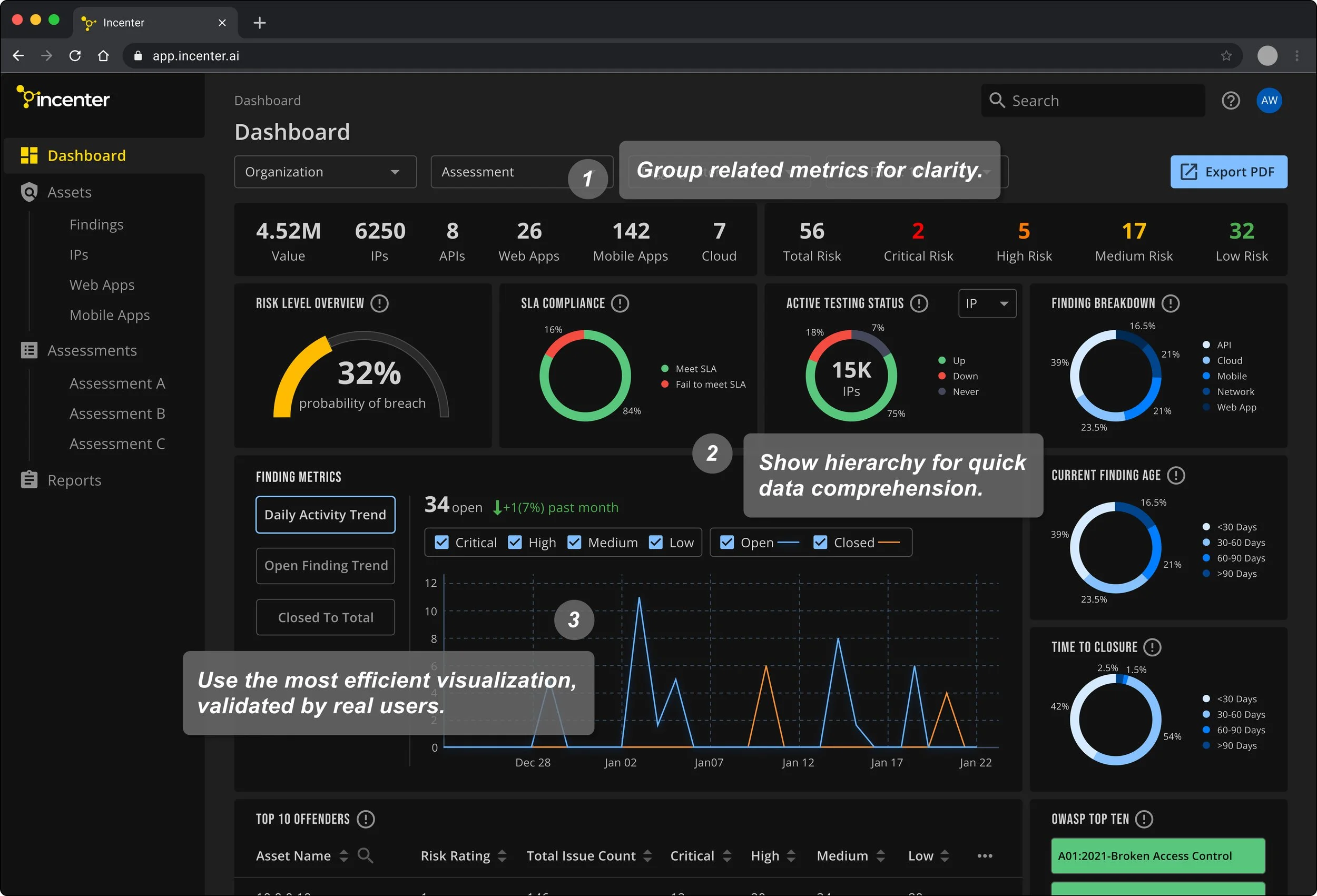Expand the IP selector dropdown

[x=987, y=303]
